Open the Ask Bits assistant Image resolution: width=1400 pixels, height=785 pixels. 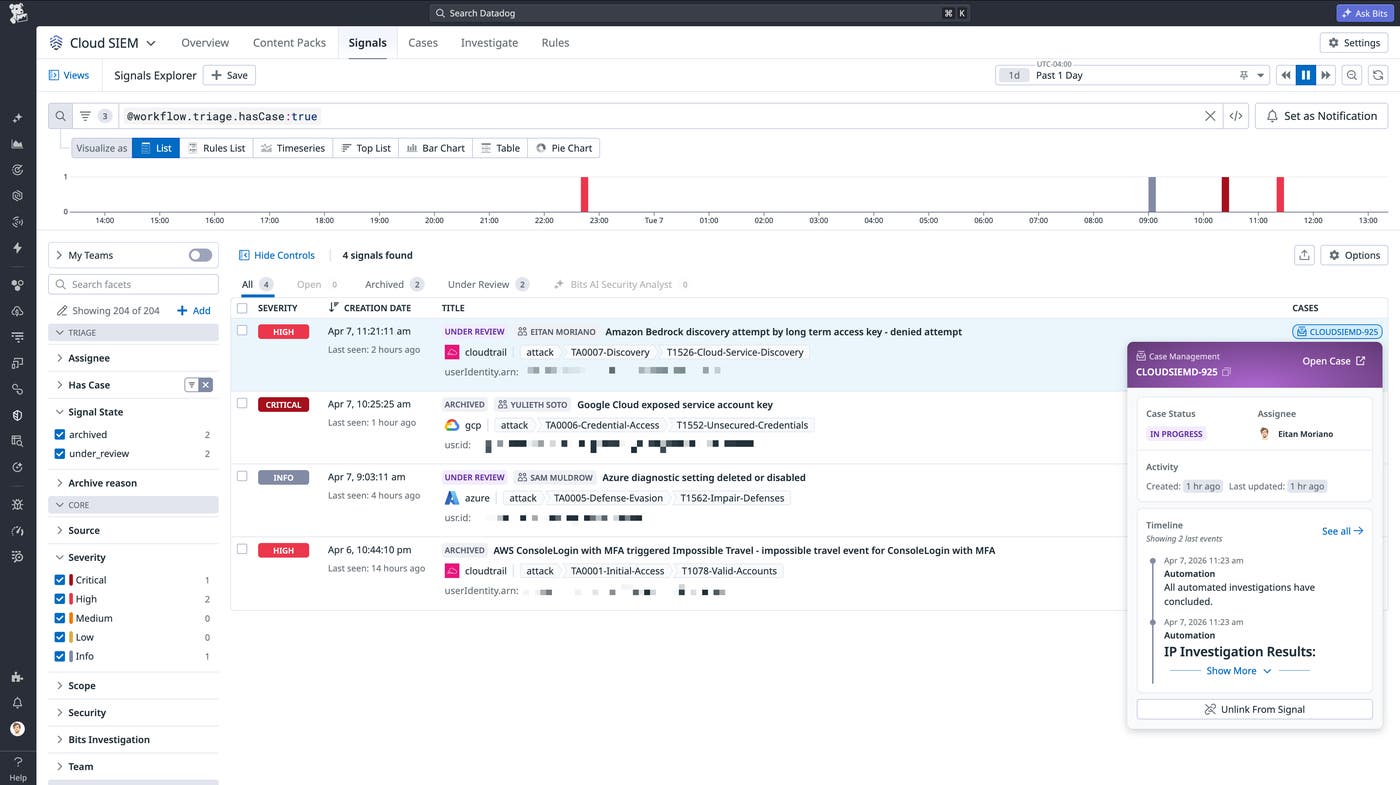[x=1363, y=13]
